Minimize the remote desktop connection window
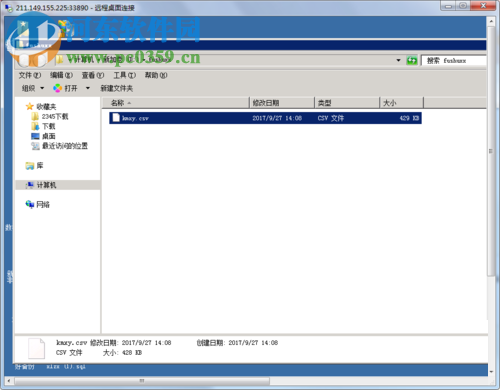The height and width of the screenshot is (390, 500). 448,6
